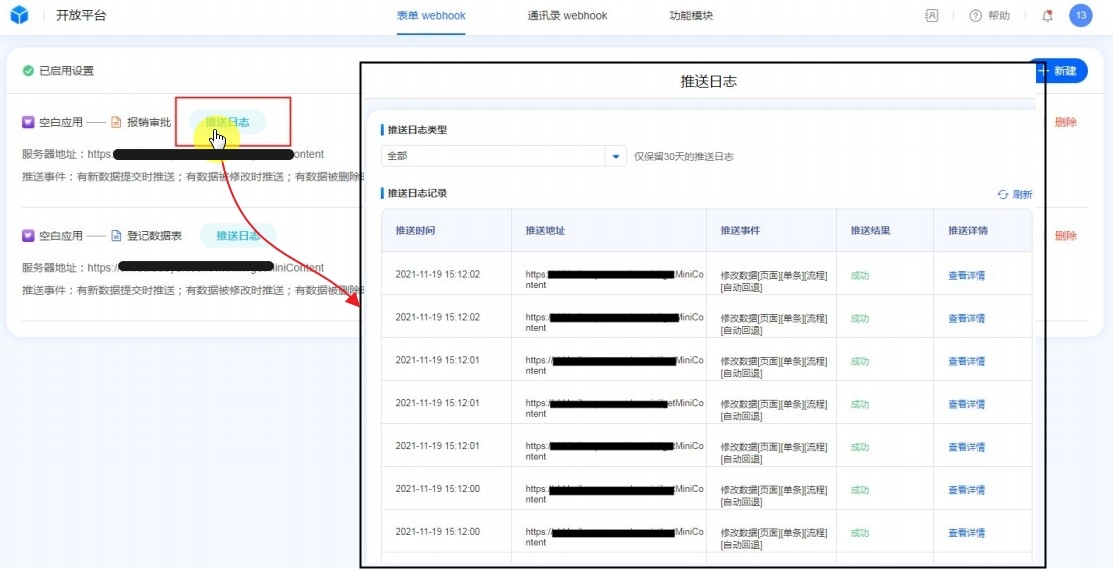1113x574 pixels.
Task: Open the notification bell
Action: 1047,16
